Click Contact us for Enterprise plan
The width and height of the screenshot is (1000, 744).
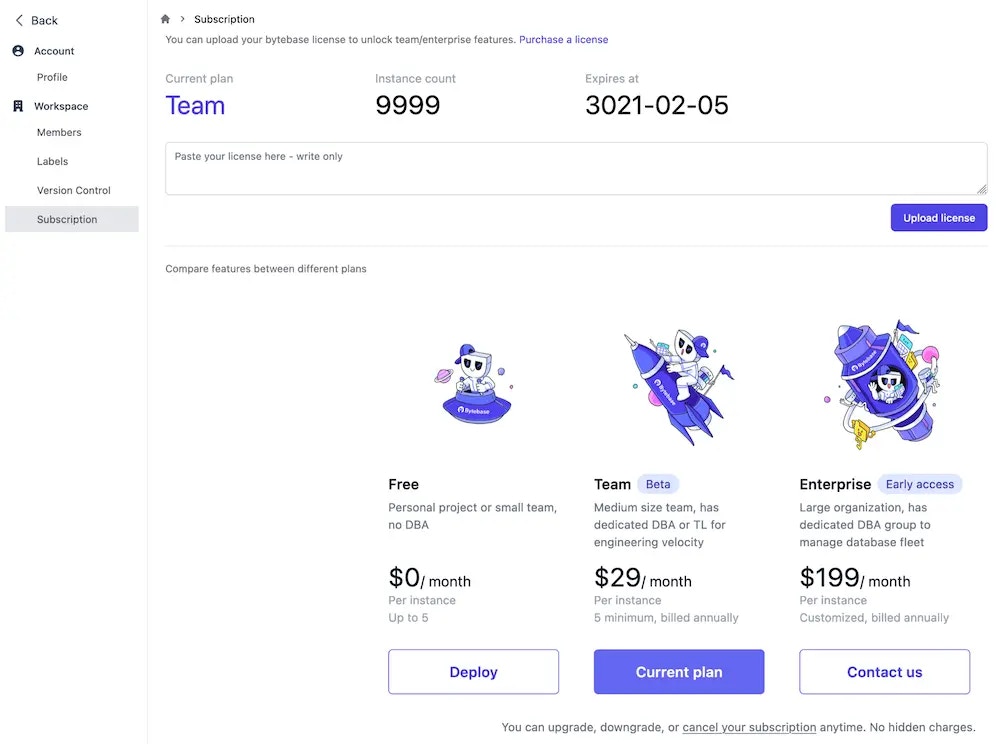(884, 671)
